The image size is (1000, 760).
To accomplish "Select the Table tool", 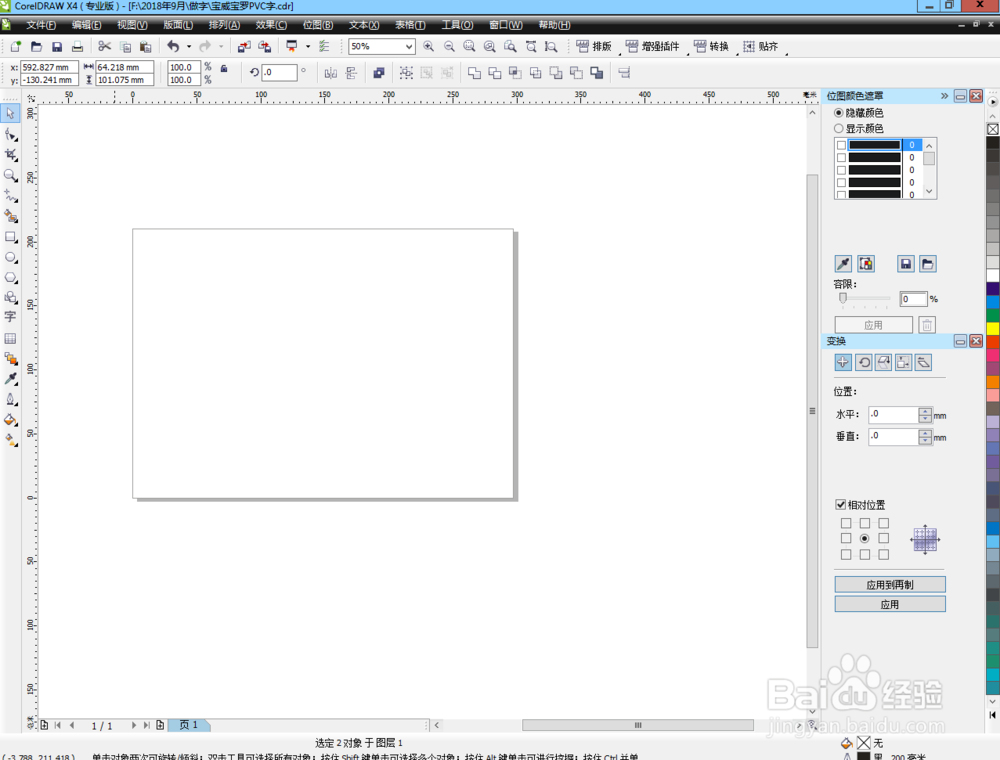I will tap(10, 338).
